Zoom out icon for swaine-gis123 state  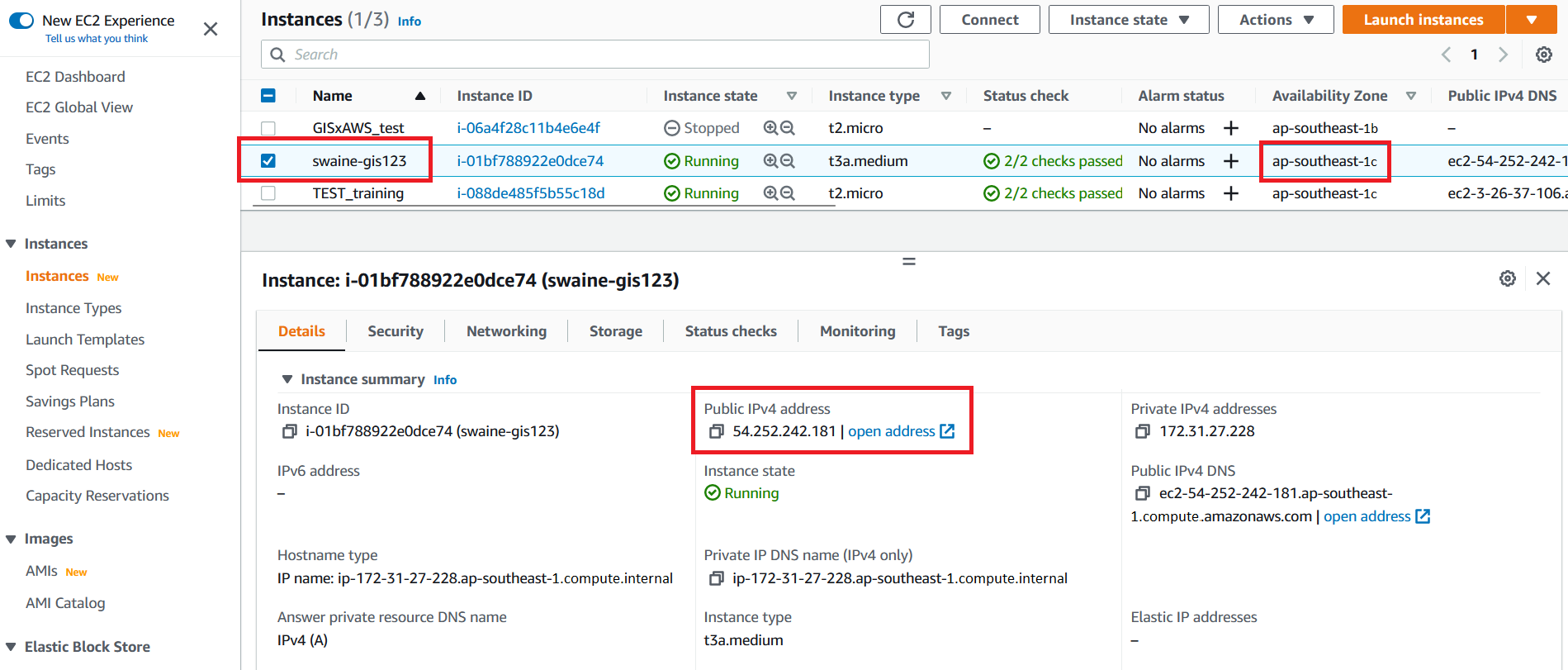[x=788, y=161]
